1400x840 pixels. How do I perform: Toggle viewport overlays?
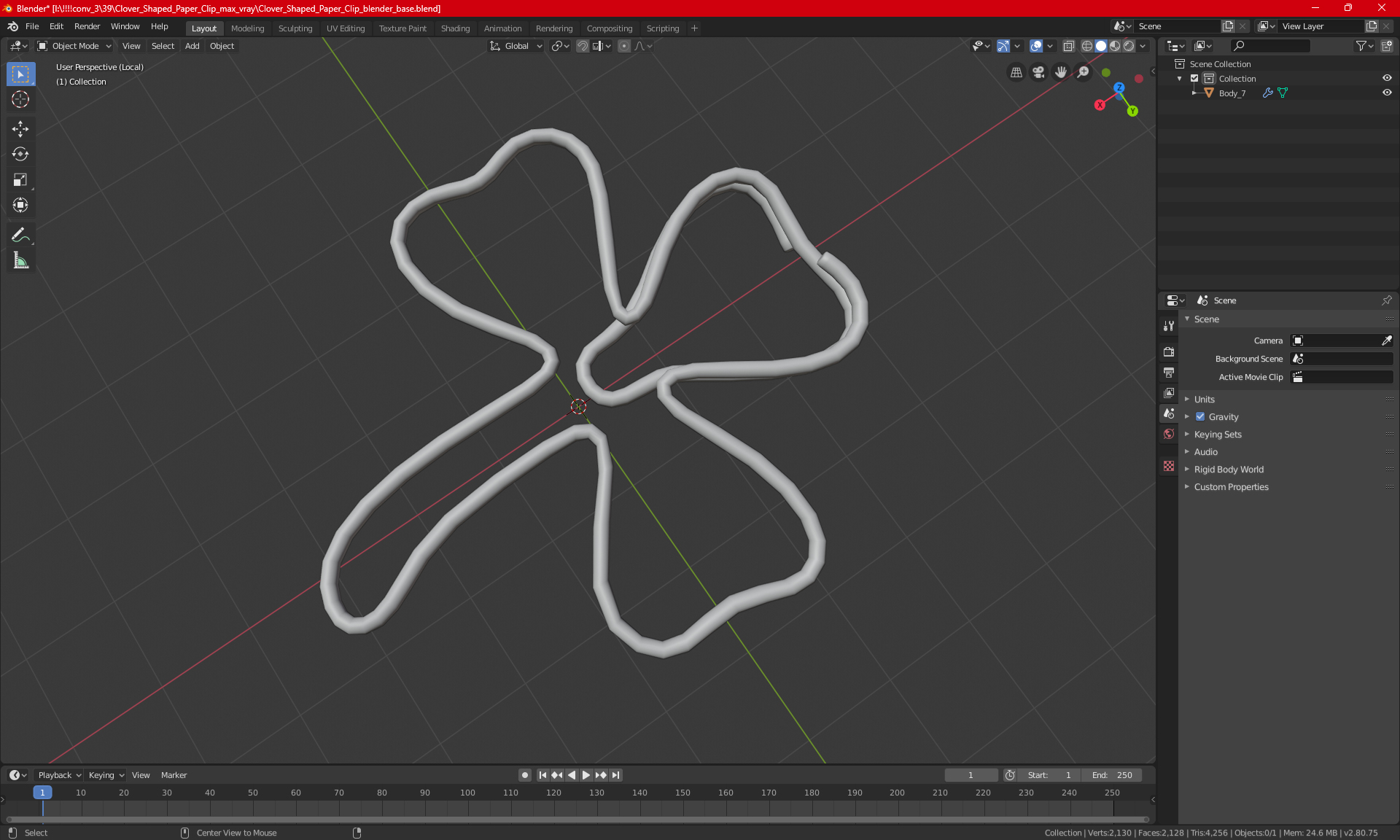1036,46
